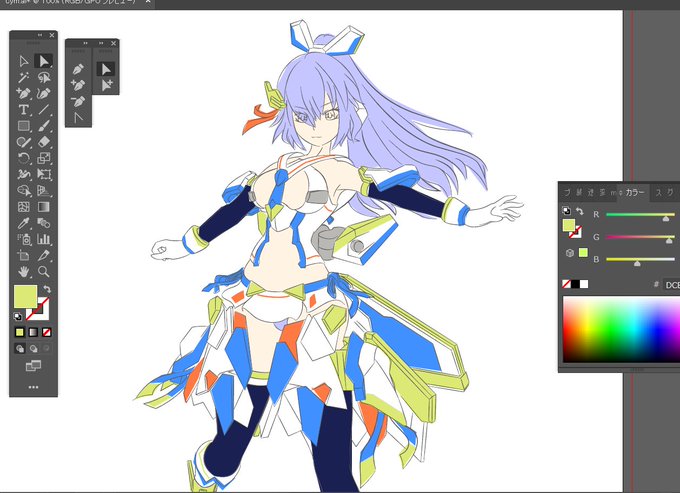The height and width of the screenshot is (493, 680).
Task: Set paint type to Gradient
Action: [33, 333]
